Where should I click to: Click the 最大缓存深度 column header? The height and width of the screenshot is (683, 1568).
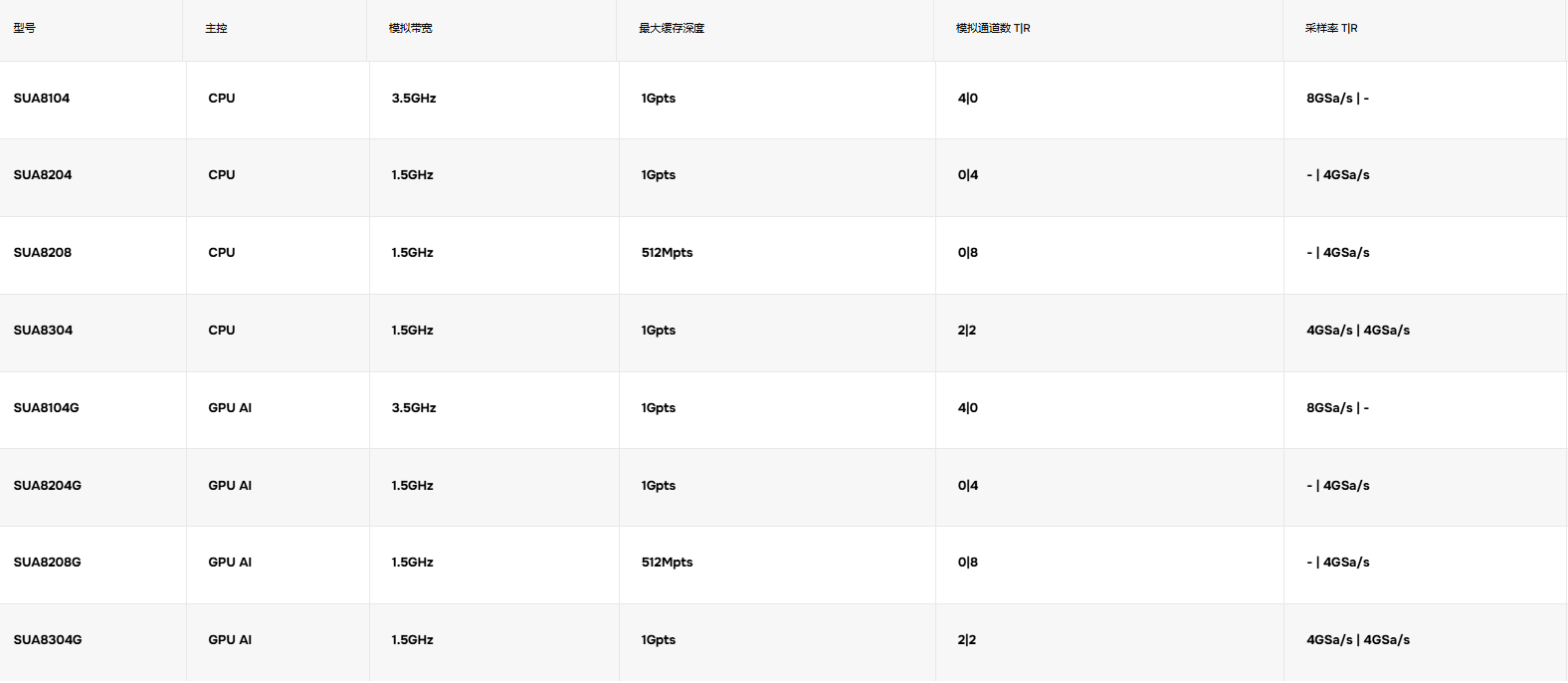[672, 28]
